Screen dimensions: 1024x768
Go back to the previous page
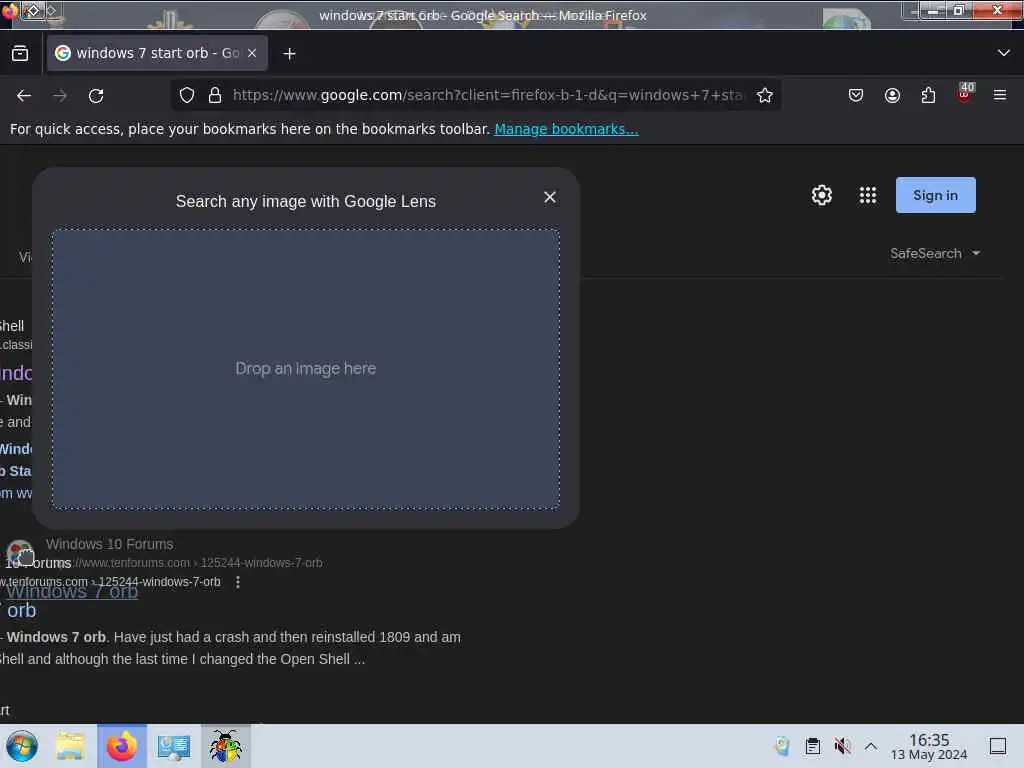[x=24, y=96]
